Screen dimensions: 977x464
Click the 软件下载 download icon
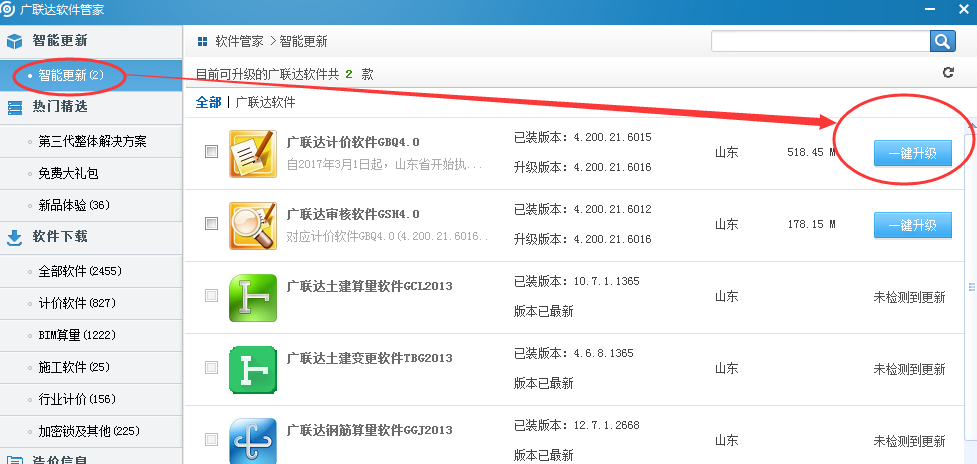click(14, 237)
